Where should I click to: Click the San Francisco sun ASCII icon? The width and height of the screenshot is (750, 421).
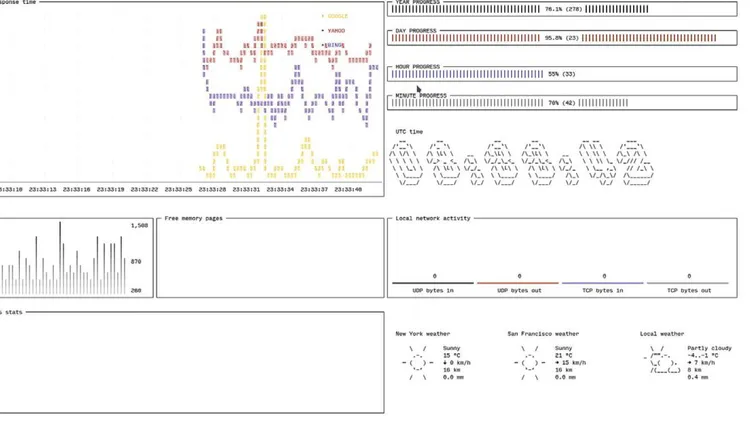coord(529,363)
